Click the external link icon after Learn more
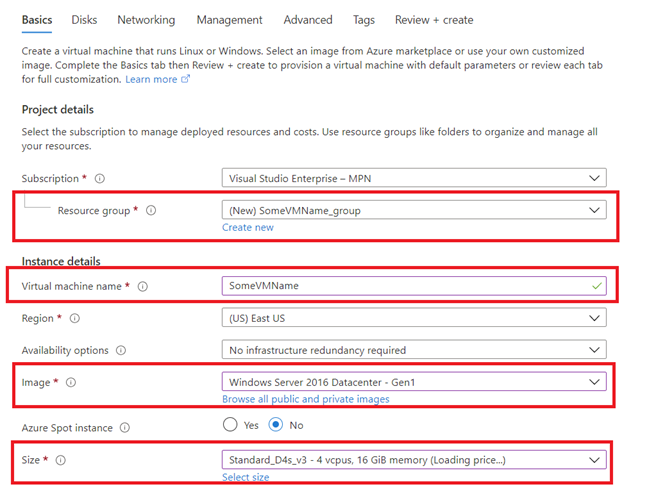Screen dimensions: 665x498 point(185,79)
